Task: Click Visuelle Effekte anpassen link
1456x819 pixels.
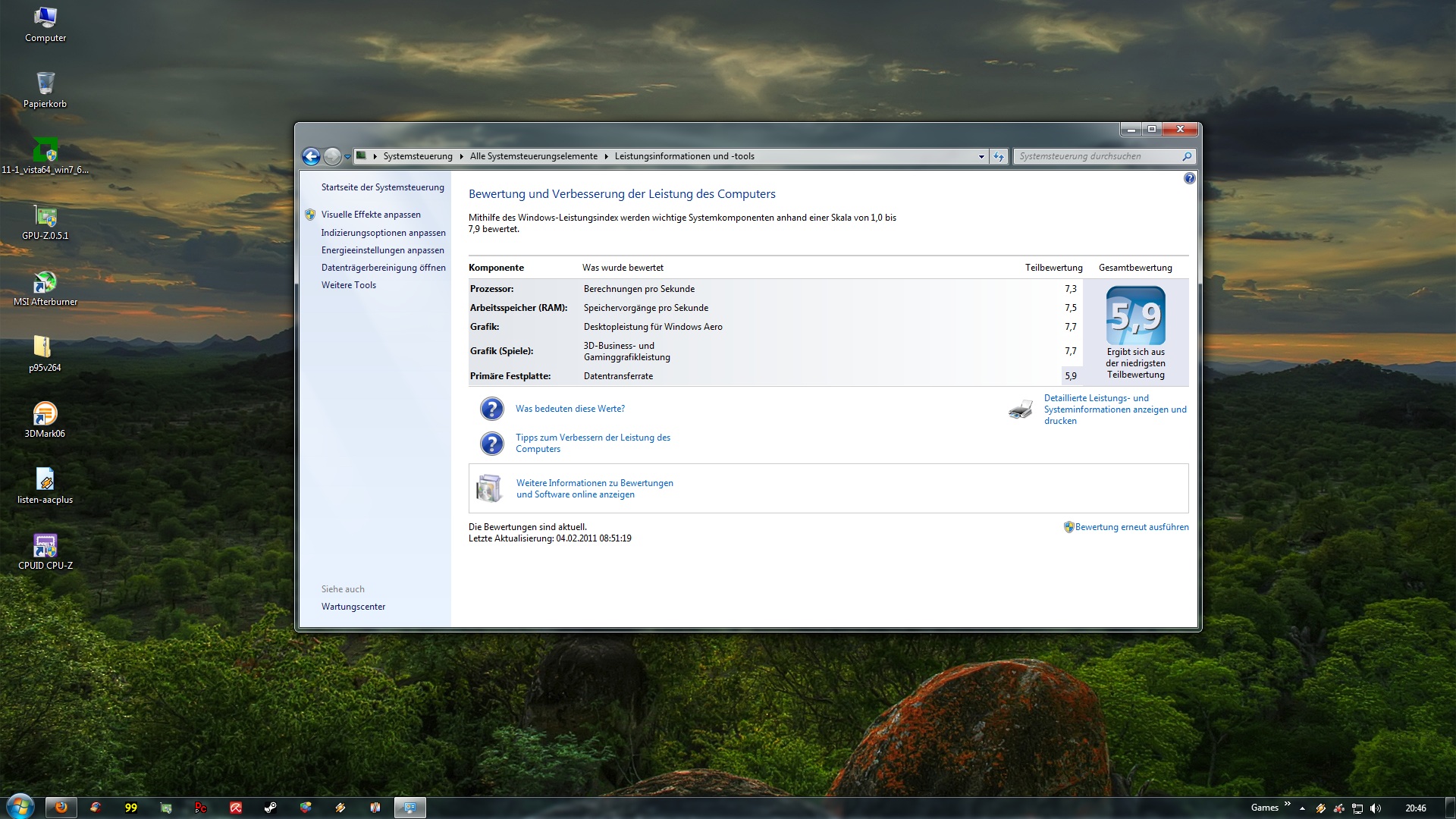Action: coord(370,215)
